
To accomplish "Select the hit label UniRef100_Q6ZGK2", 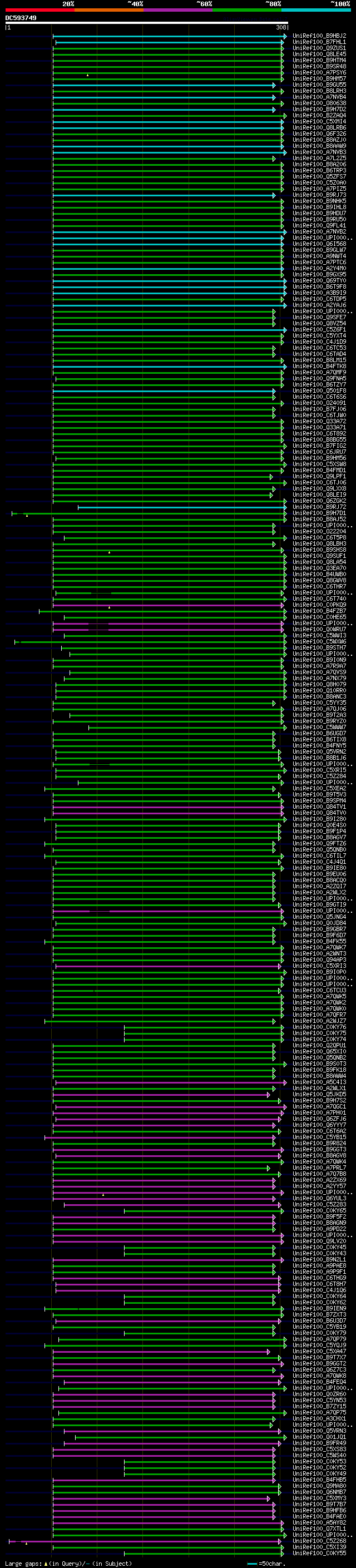I will coord(319,501).
